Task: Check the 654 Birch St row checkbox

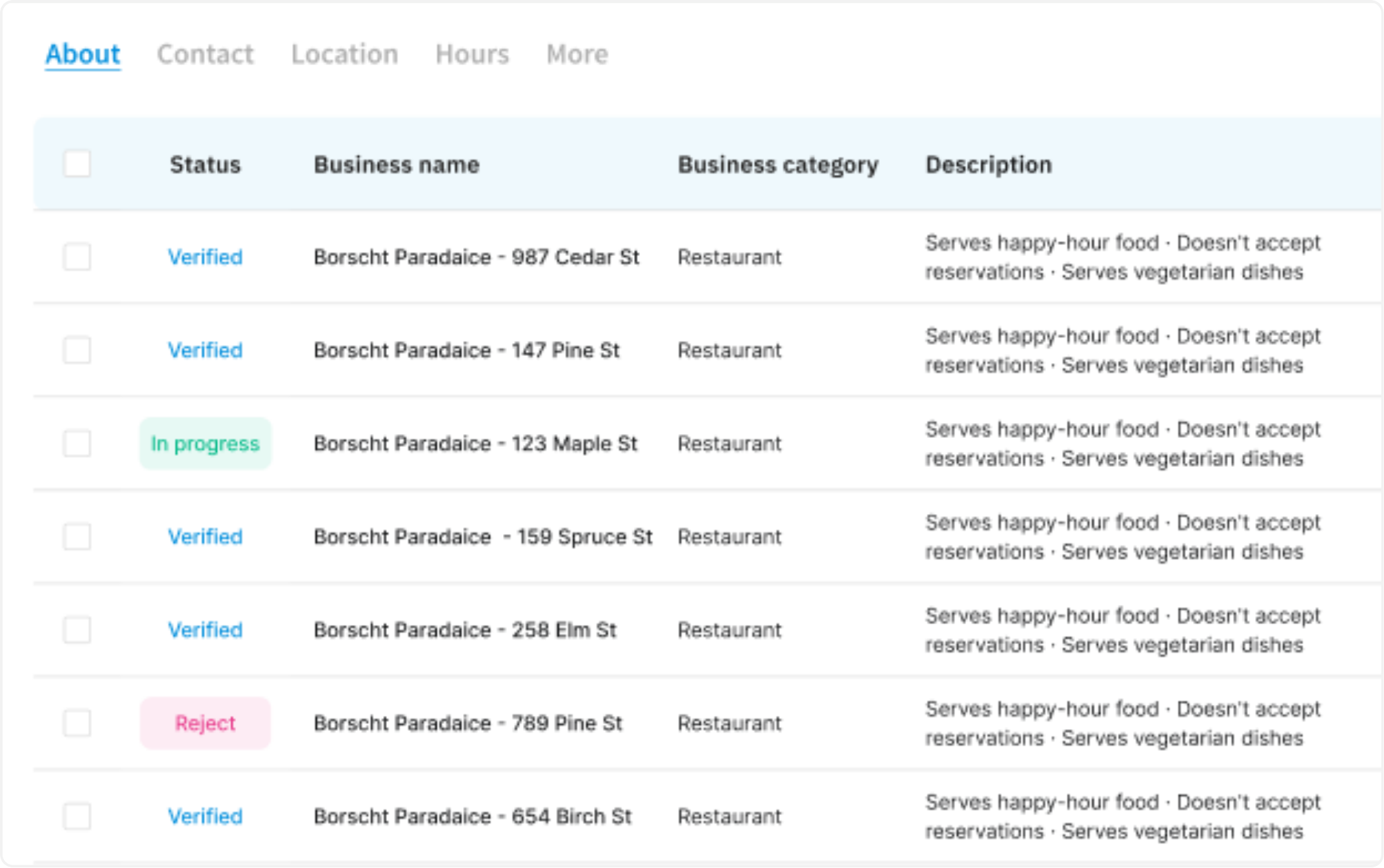Action: (77, 816)
